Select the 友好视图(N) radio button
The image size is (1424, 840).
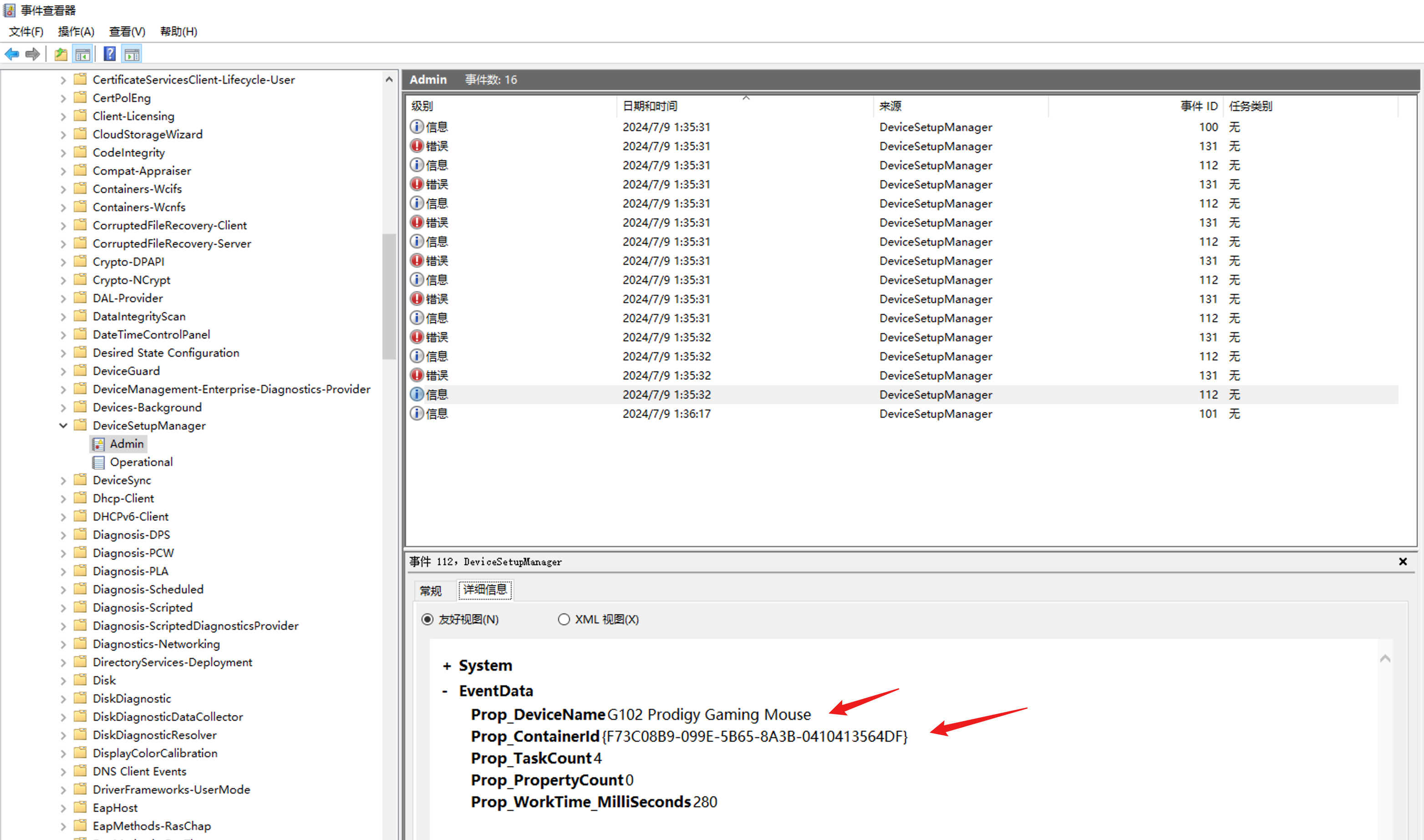[x=427, y=619]
